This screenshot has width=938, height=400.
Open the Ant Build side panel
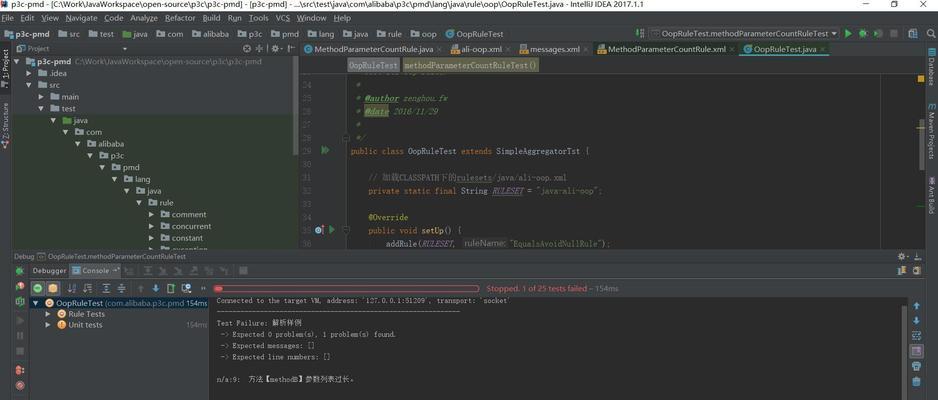[x=931, y=195]
